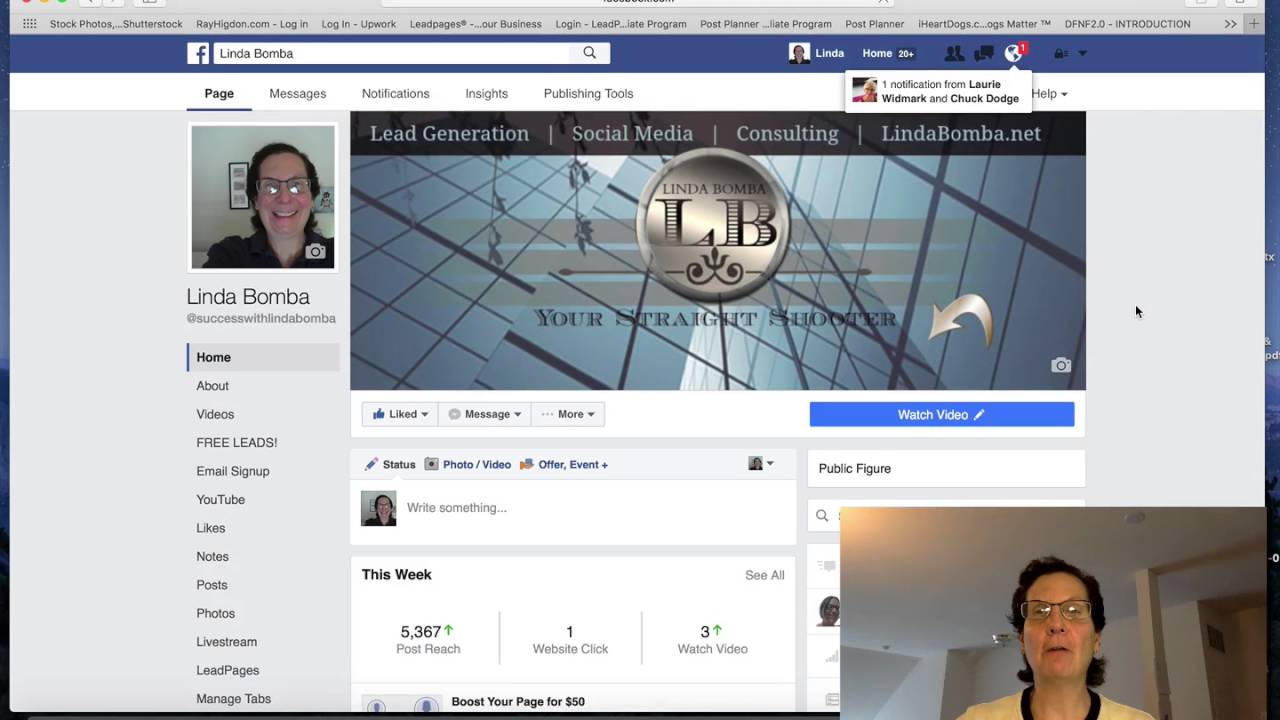Show more bookmarks chevron

(1230, 24)
